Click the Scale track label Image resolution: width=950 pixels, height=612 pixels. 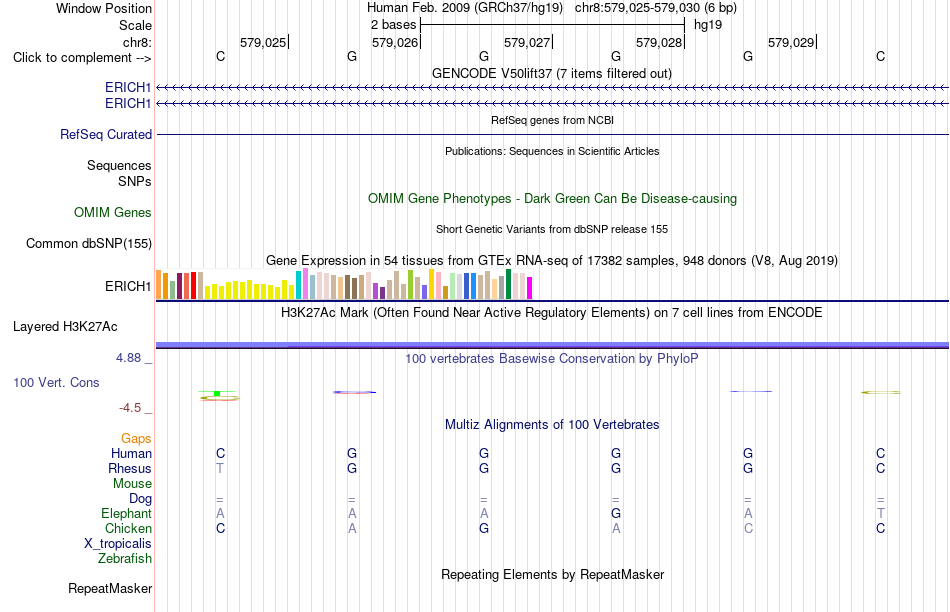pos(135,25)
